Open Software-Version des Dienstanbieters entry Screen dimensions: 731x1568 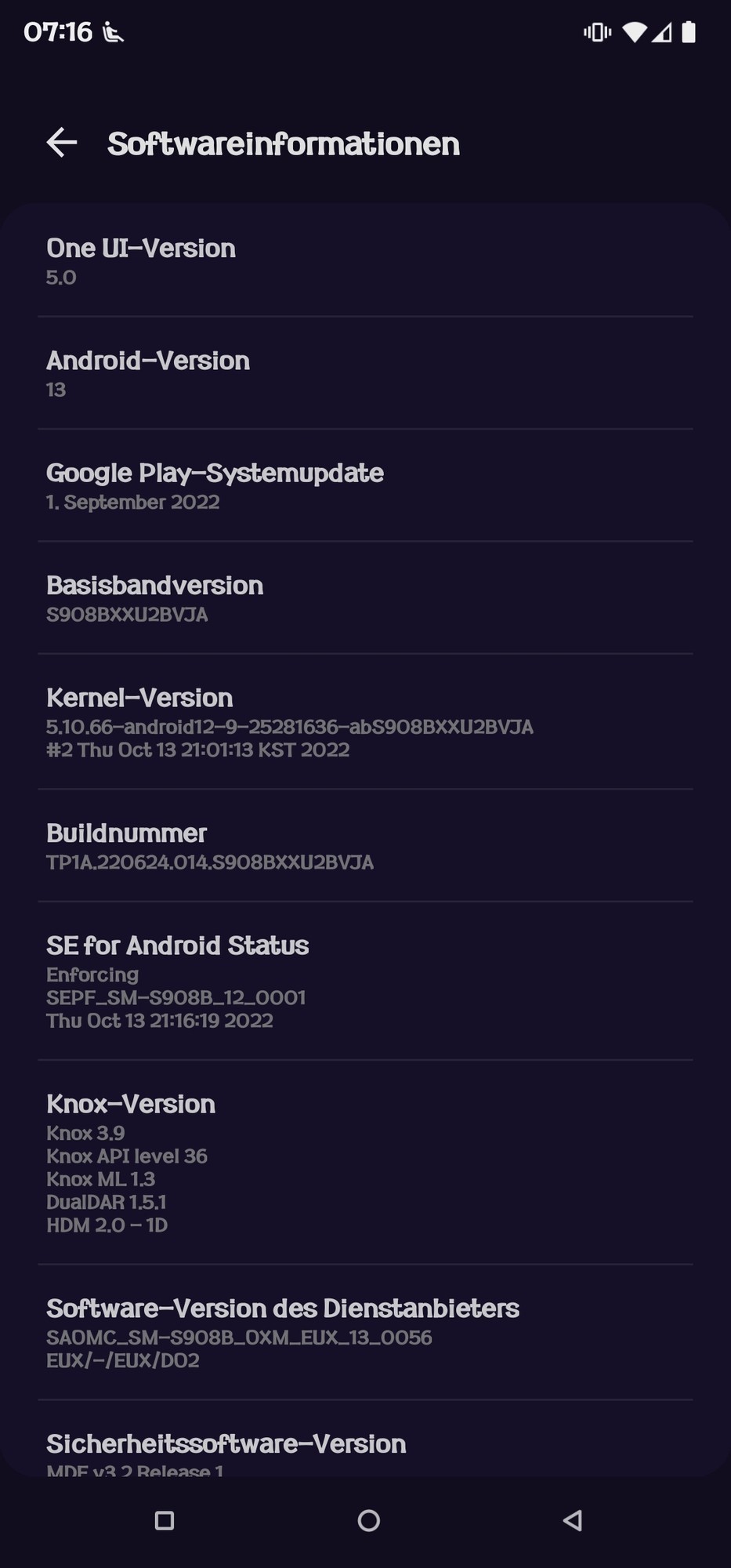click(x=365, y=1332)
